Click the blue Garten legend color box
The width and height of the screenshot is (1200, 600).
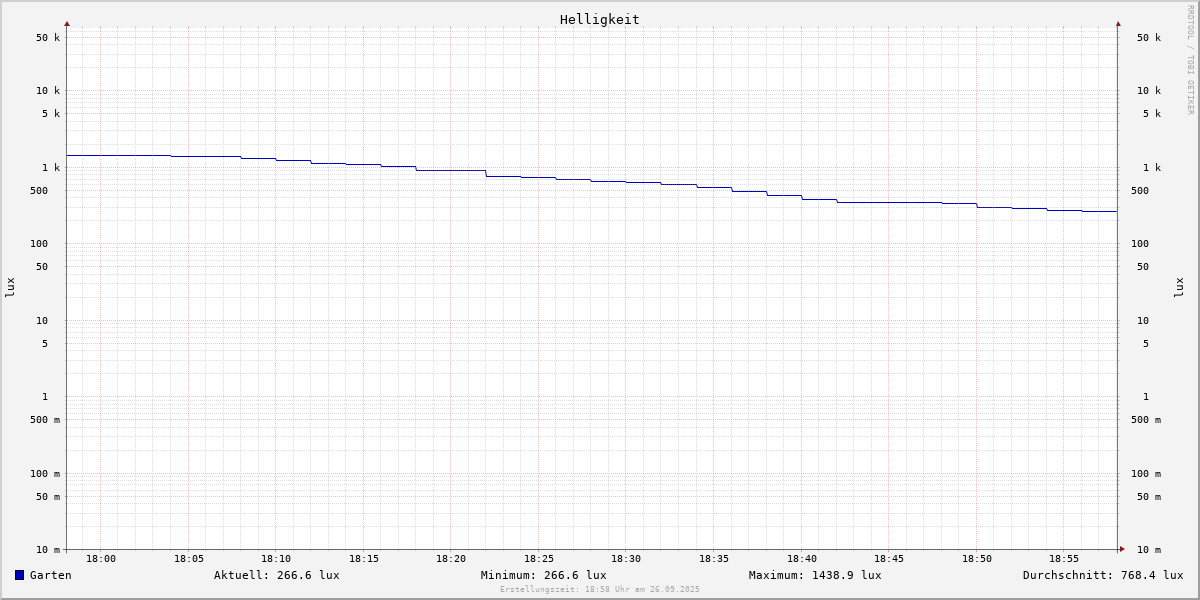pos(19,575)
